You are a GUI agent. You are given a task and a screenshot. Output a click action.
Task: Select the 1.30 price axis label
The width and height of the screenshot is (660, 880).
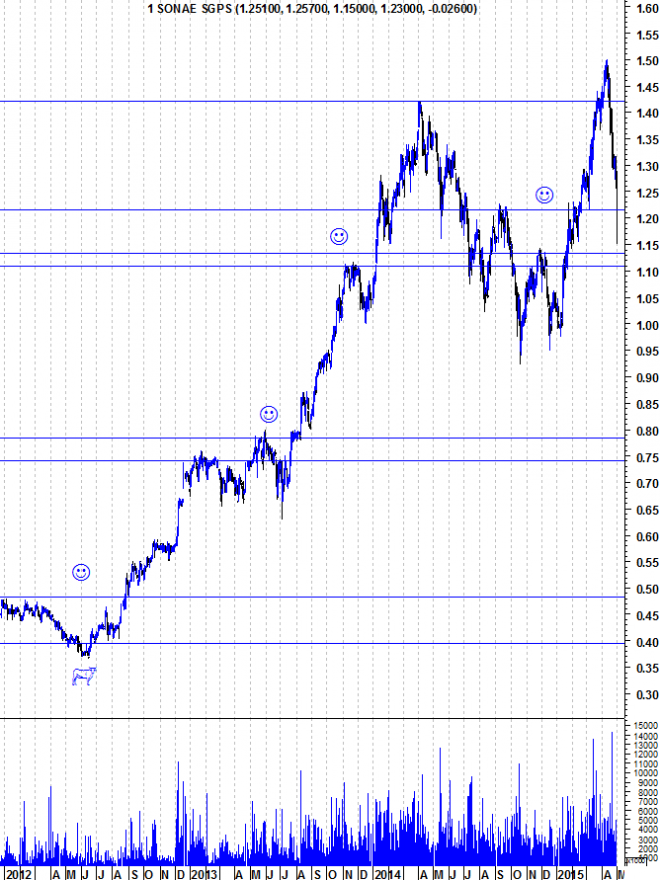(648, 166)
